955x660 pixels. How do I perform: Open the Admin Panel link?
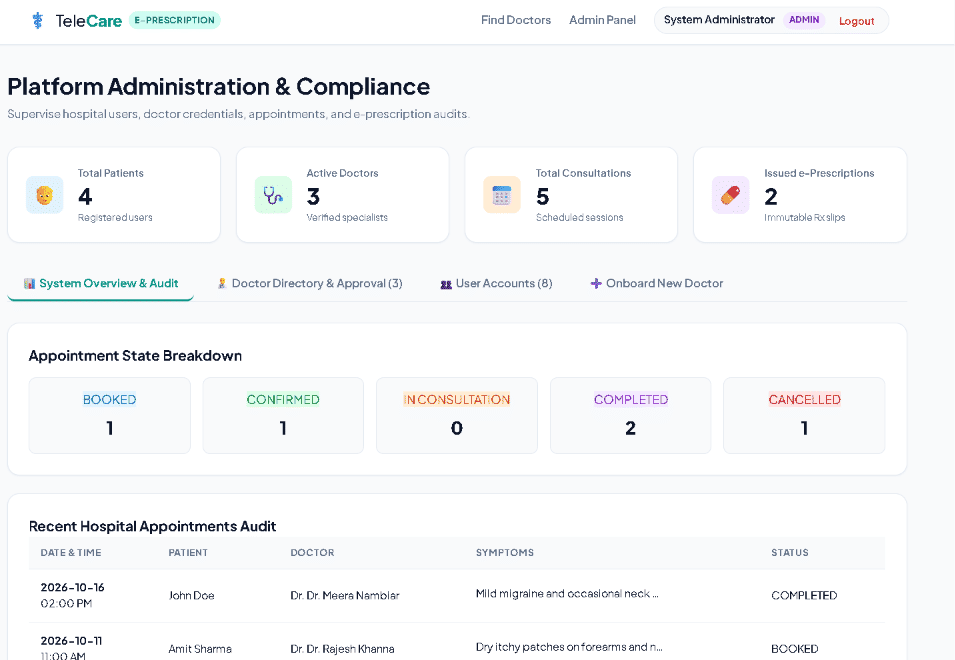pos(602,20)
